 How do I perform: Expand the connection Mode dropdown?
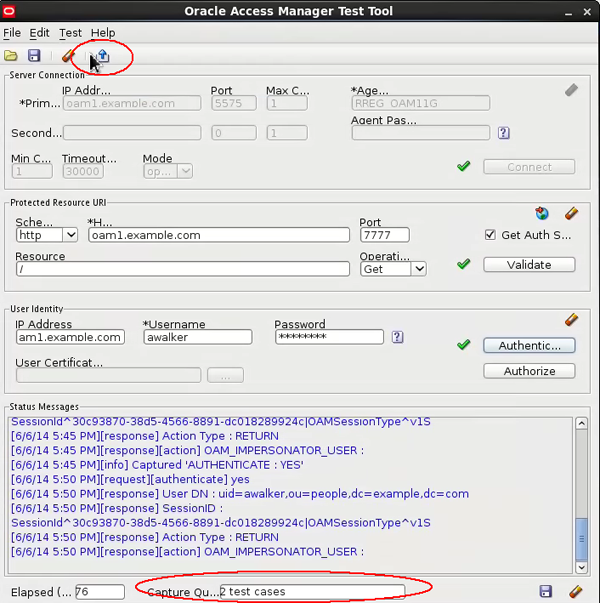click(185, 171)
